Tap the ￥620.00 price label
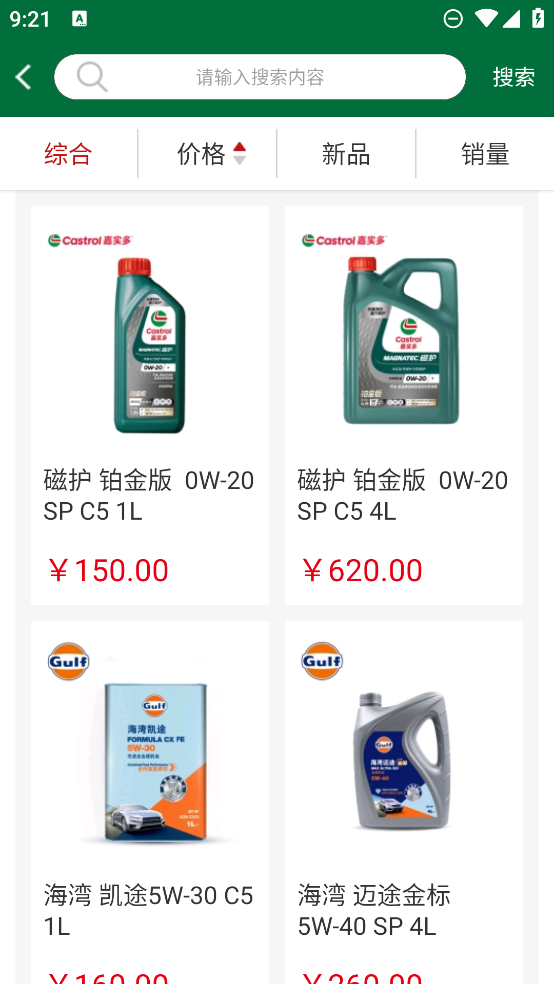Image resolution: width=554 pixels, height=984 pixels. coord(361,570)
